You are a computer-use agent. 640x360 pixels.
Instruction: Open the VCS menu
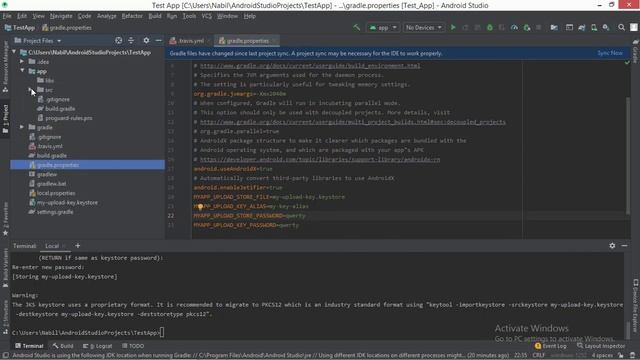pyautogui.click(x=207, y=16)
